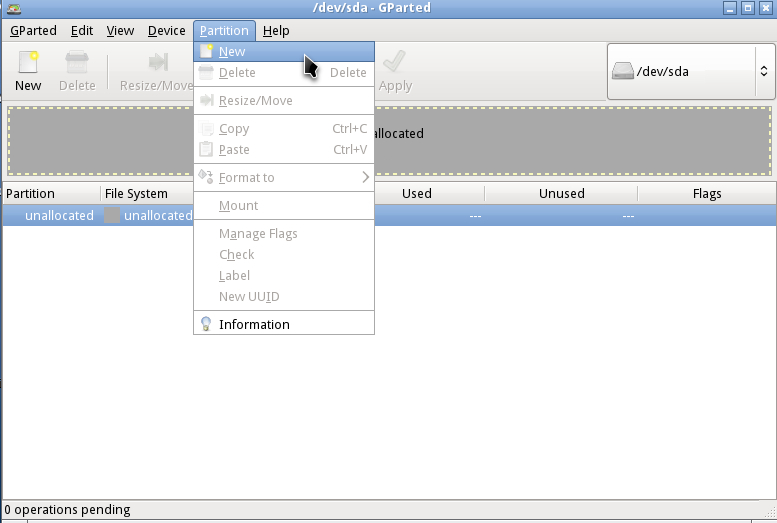This screenshot has height=523, width=777.
Task: Open the /dev/sda device selector dropdown
Action: pos(691,71)
